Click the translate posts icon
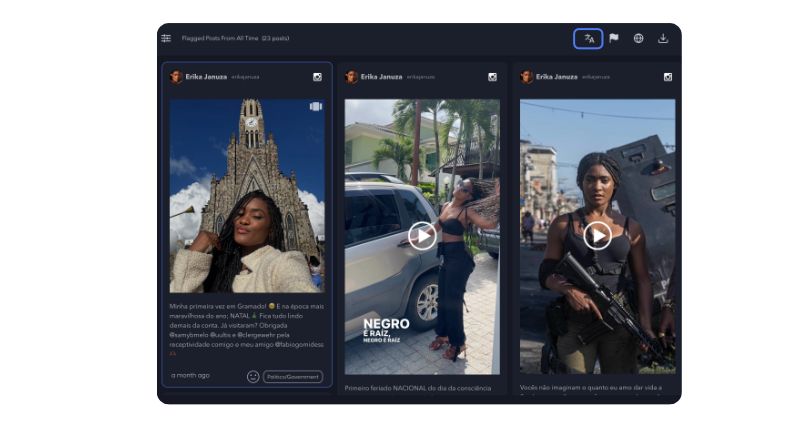The image size is (800, 433). 588,39
